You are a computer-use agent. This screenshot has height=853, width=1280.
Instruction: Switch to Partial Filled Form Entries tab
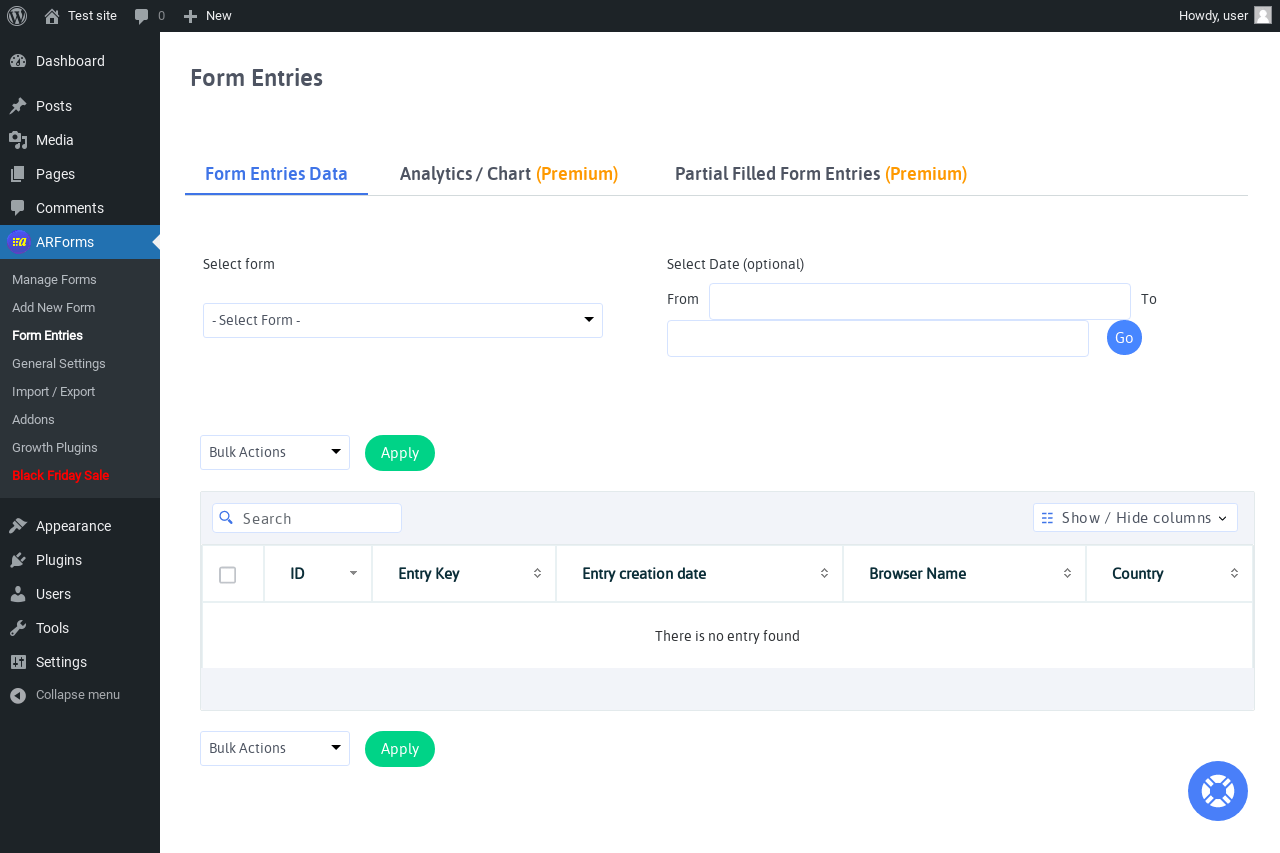[821, 174]
